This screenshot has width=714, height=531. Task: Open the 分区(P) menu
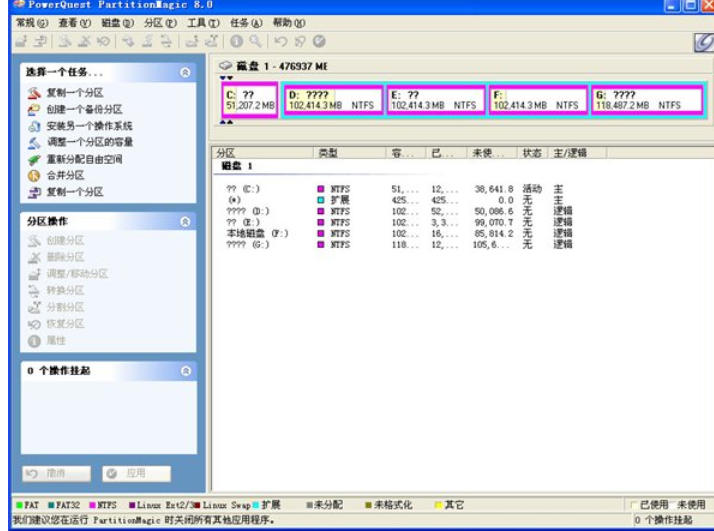point(159,22)
